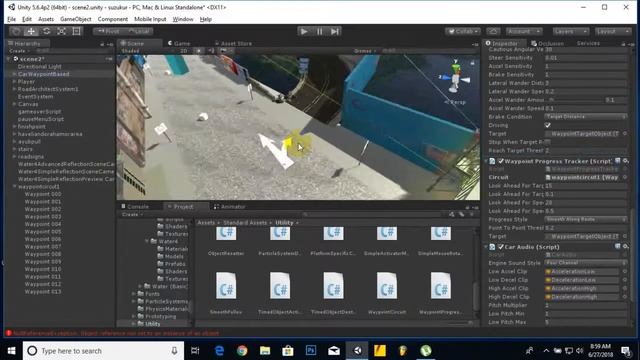Click object picker for High Decel Clip
Viewport: 640px width, 360px height.
click(624, 297)
